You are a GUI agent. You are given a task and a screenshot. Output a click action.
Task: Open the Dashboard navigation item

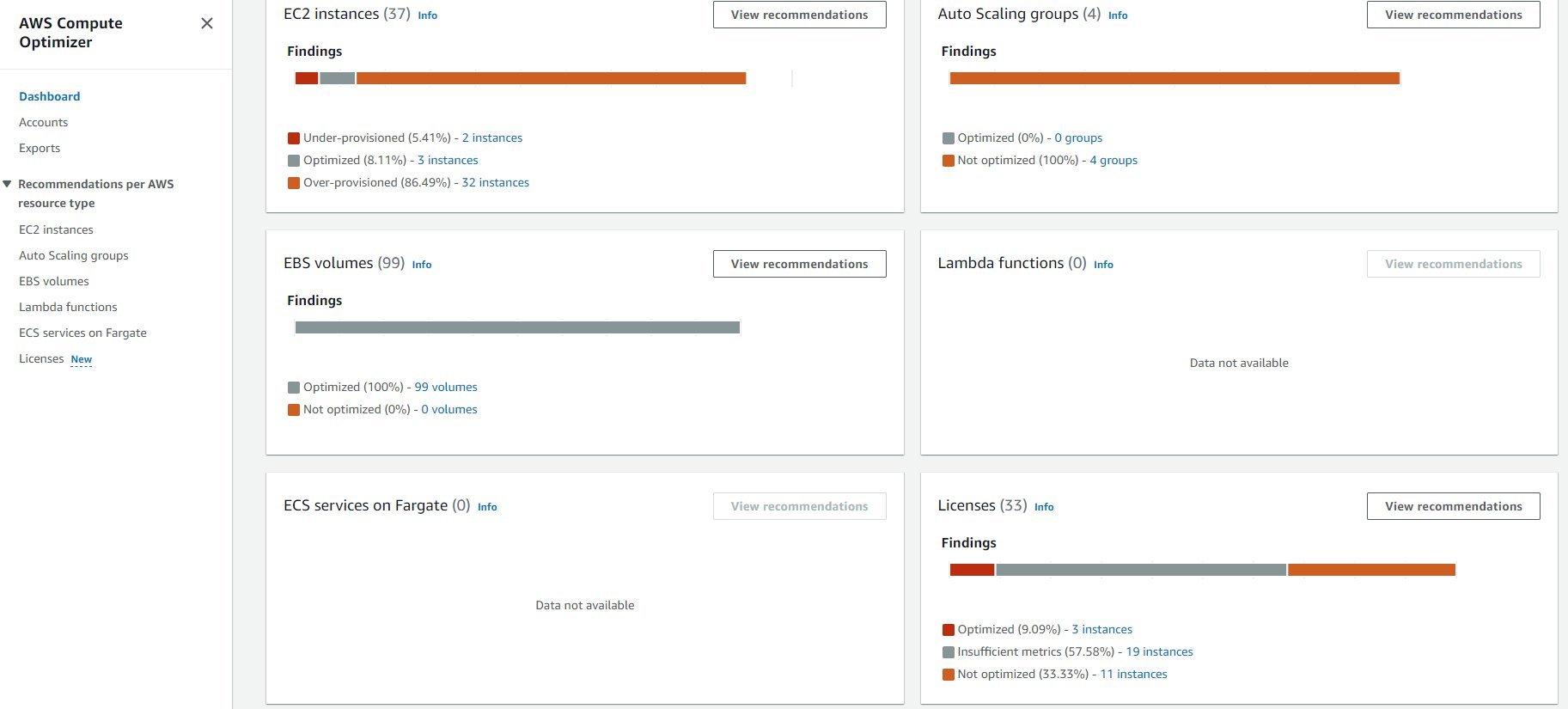(50, 96)
